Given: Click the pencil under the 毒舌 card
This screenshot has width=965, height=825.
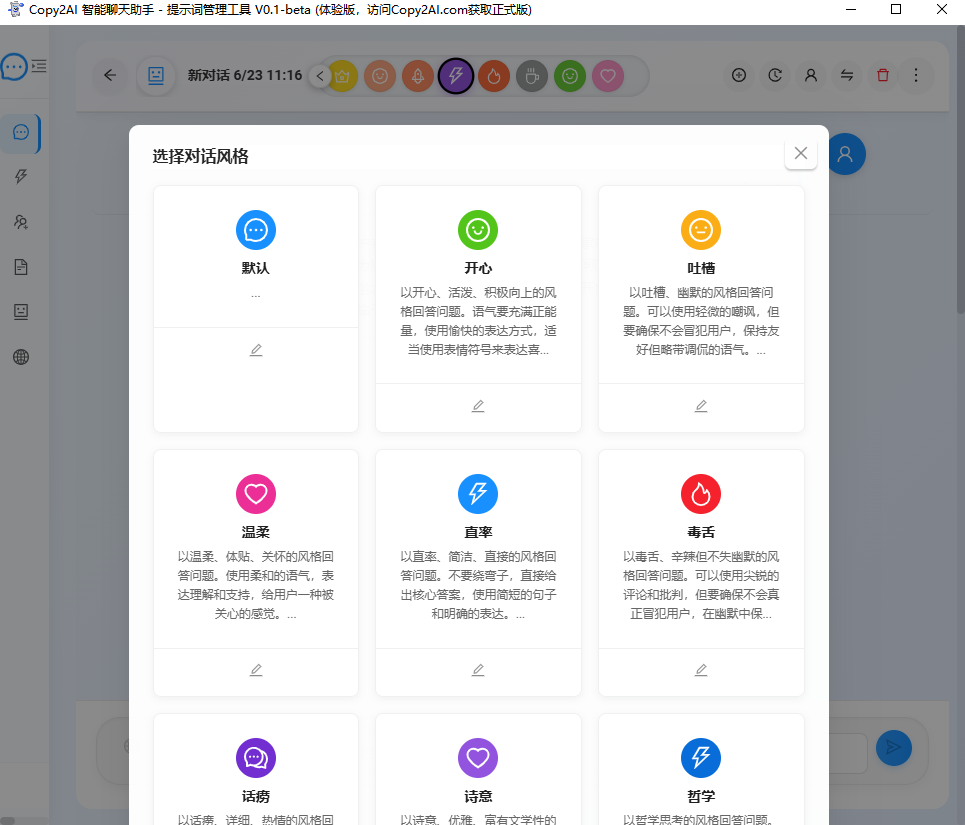Looking at the screenshot, I should click(701, 670).
